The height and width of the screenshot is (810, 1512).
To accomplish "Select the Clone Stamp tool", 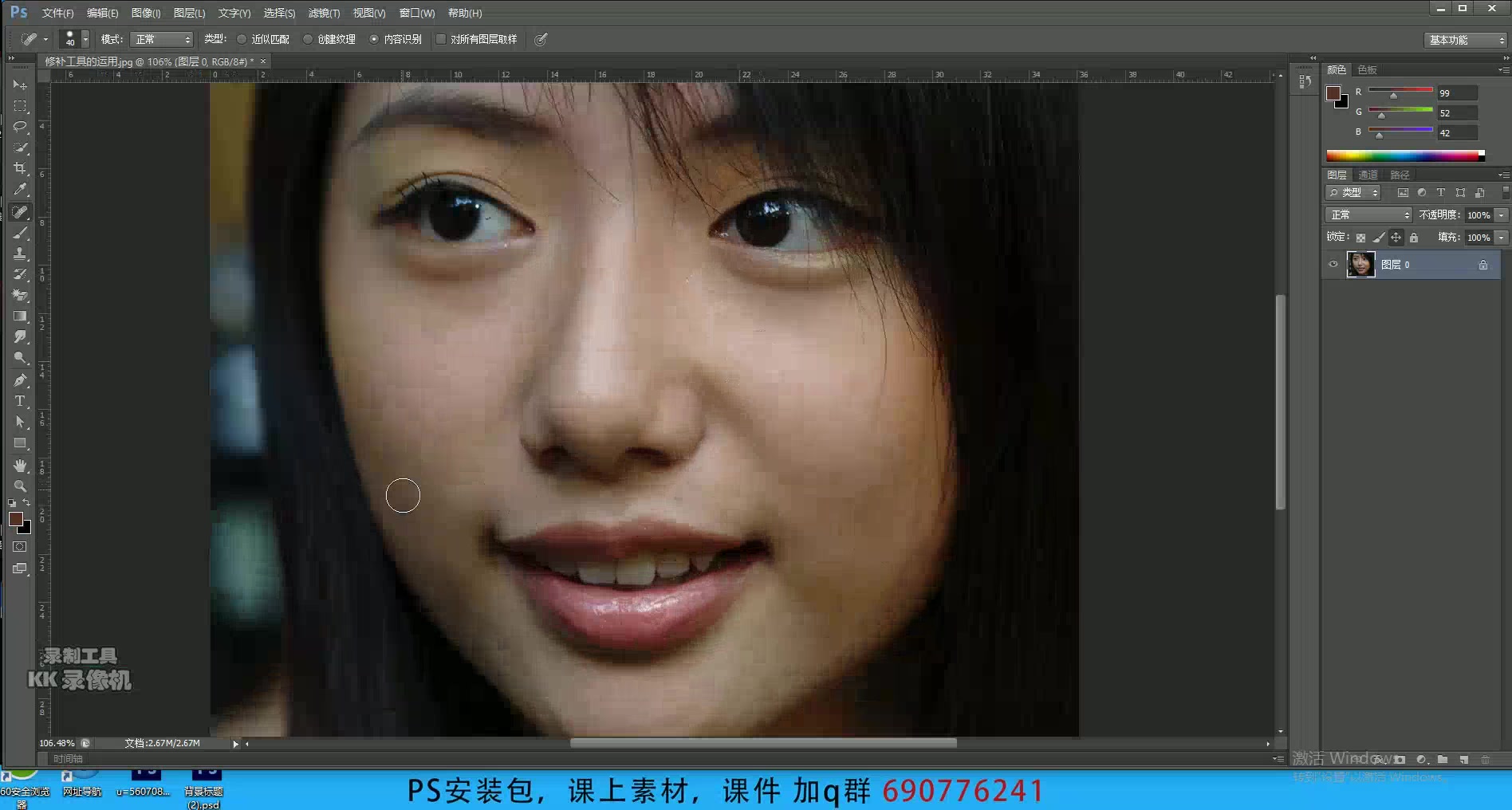I will (x=20, y=254).
